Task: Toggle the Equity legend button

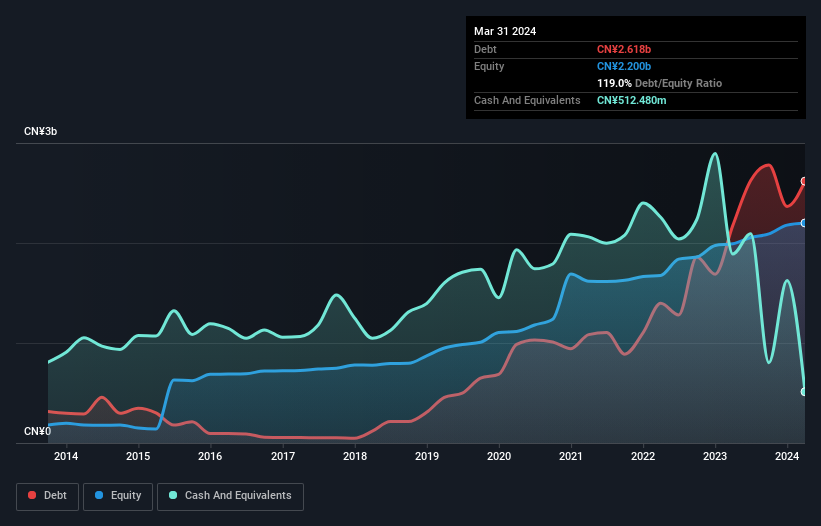Action: (118, 496)
